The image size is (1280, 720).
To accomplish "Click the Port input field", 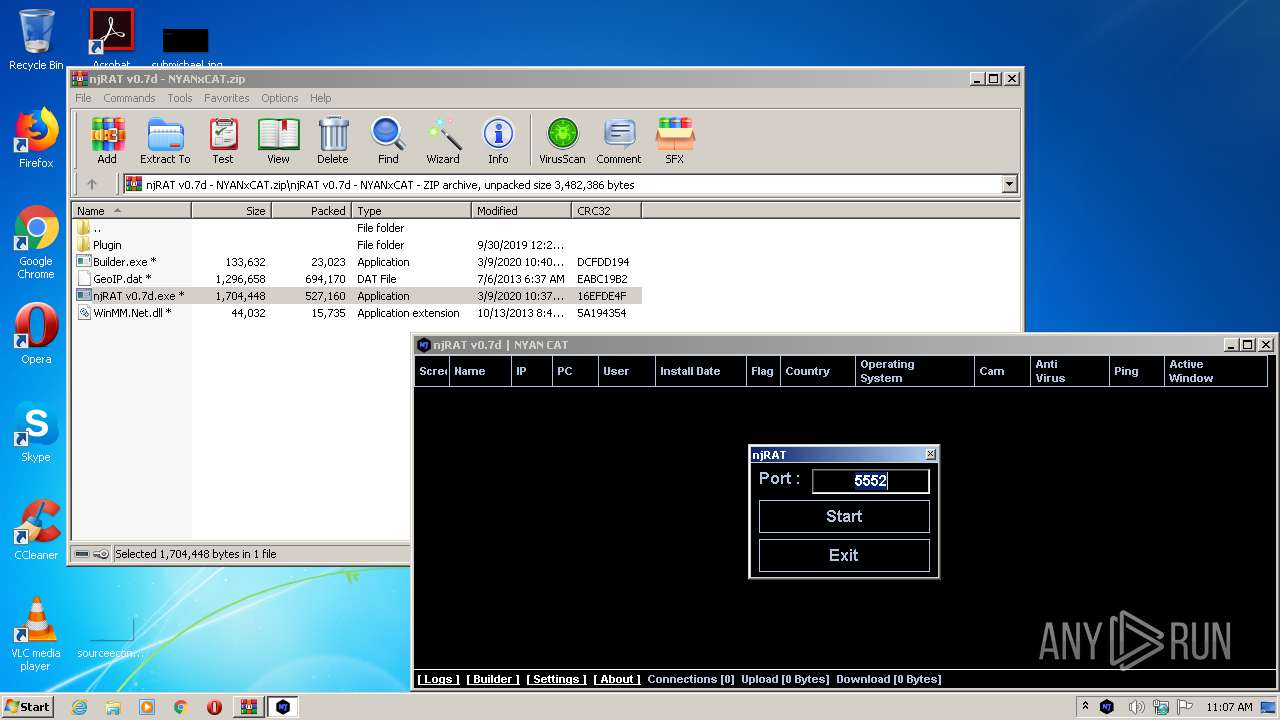I will point(870,481).
